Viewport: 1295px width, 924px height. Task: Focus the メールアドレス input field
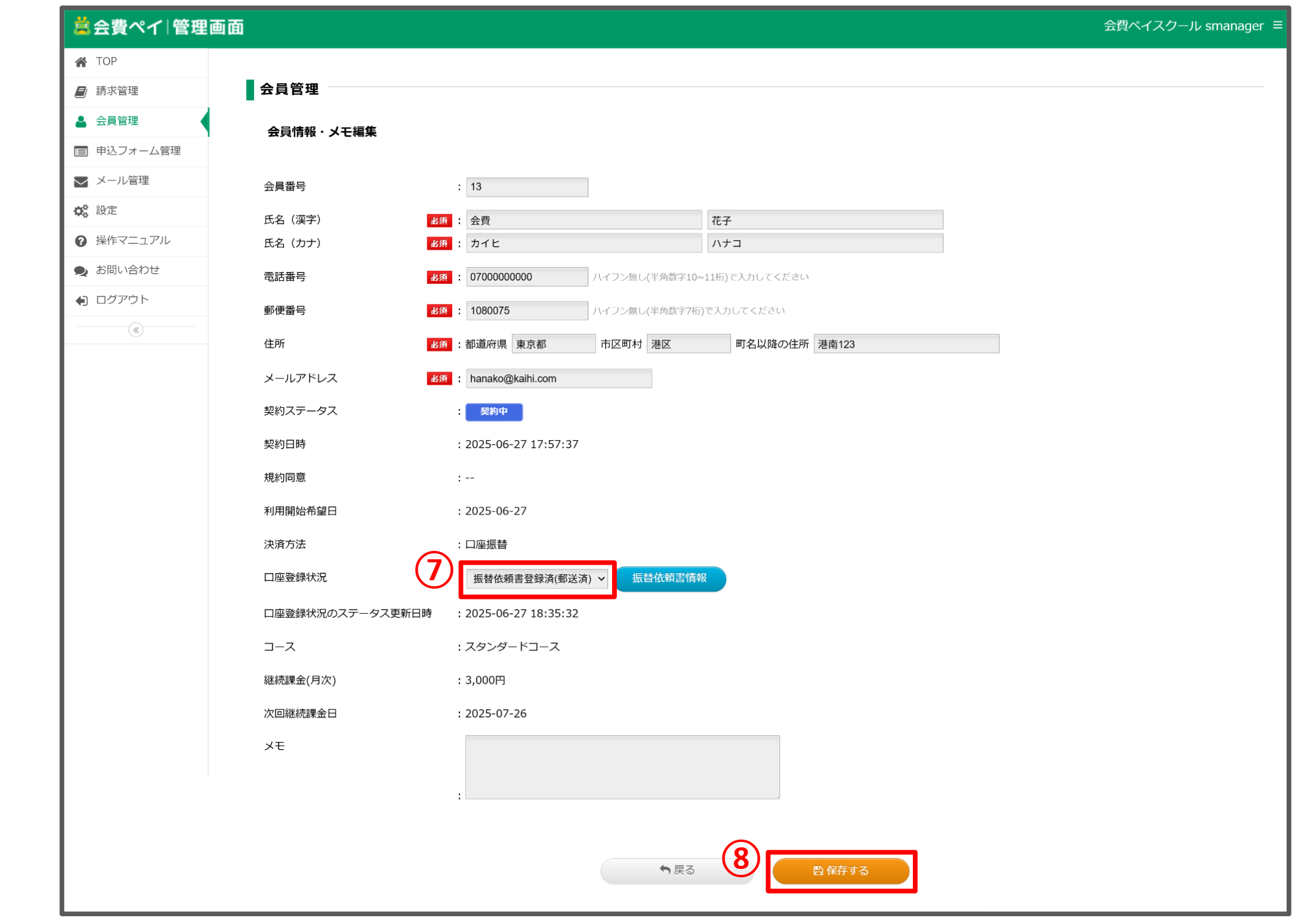(x=558, y=378)
